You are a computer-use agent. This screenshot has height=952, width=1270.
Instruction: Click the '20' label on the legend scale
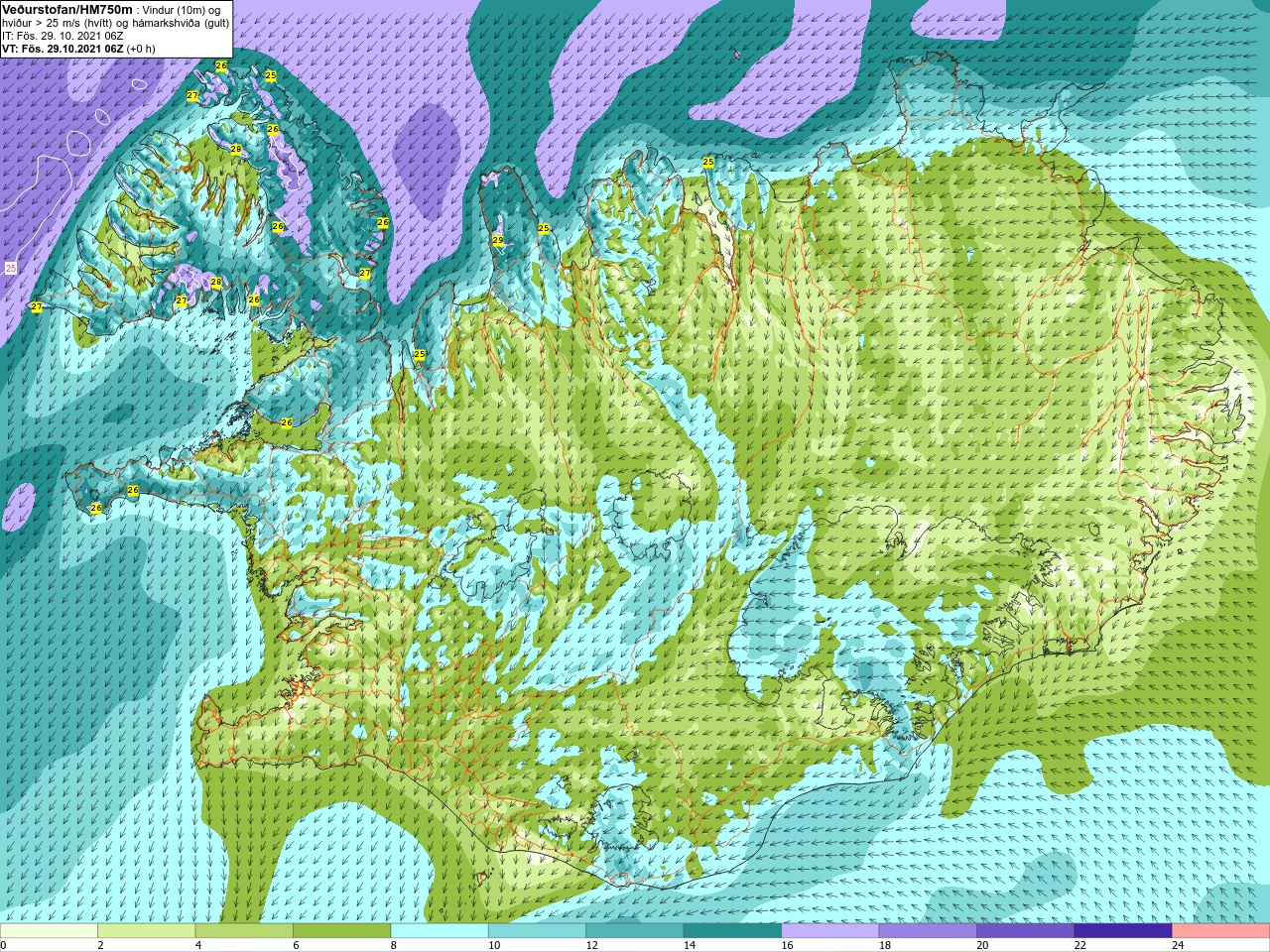point(983,945)
